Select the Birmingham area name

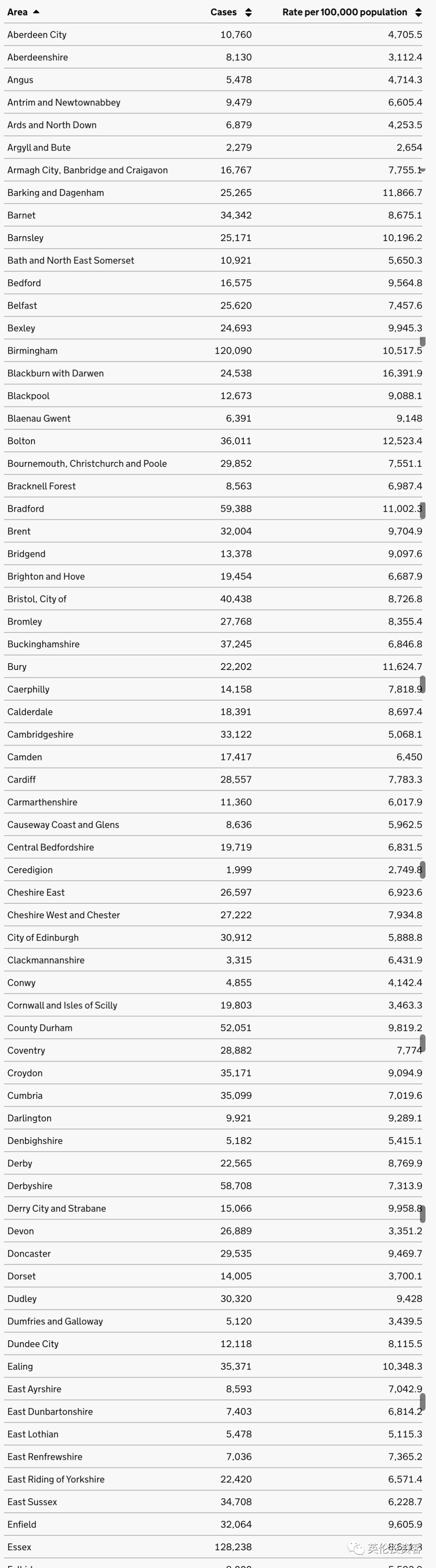click(32, 351)
